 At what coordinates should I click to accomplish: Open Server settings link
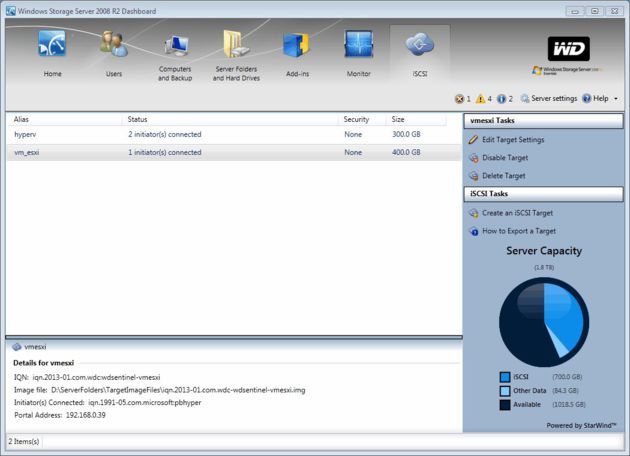click(x=554, y=98)
